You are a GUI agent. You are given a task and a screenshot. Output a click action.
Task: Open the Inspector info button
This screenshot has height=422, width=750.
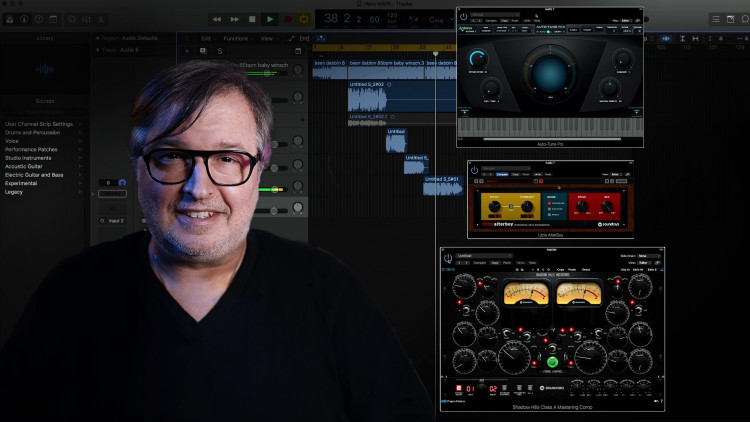tap(24, 19)
